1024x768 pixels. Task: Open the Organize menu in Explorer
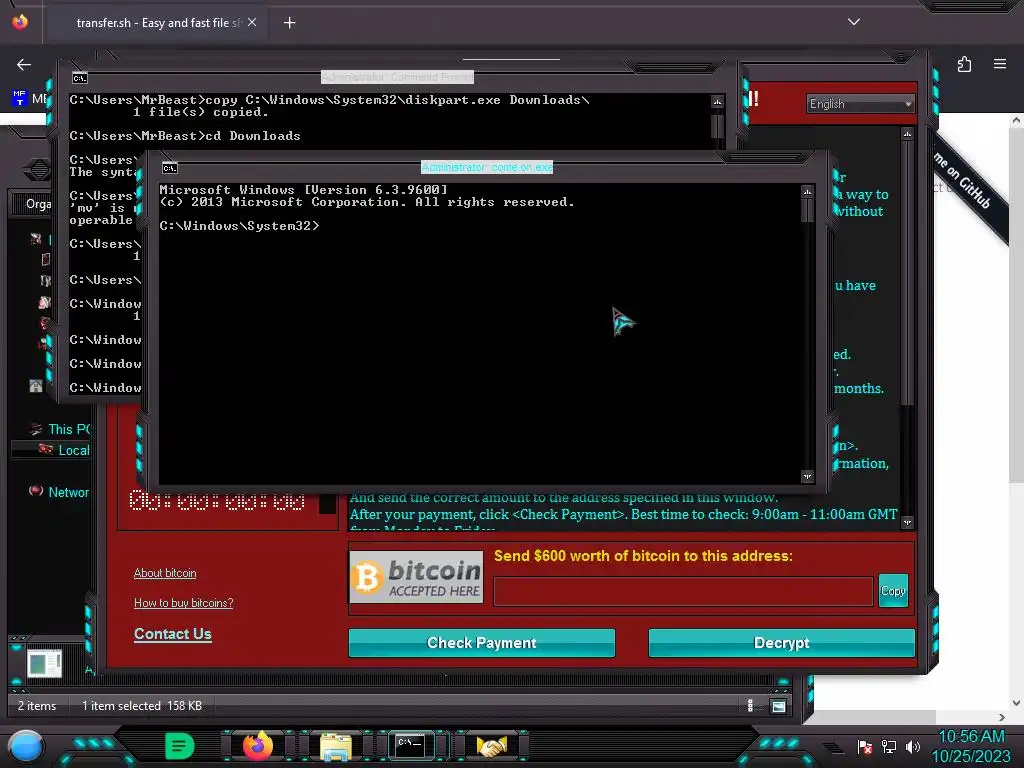click(38, 204)
